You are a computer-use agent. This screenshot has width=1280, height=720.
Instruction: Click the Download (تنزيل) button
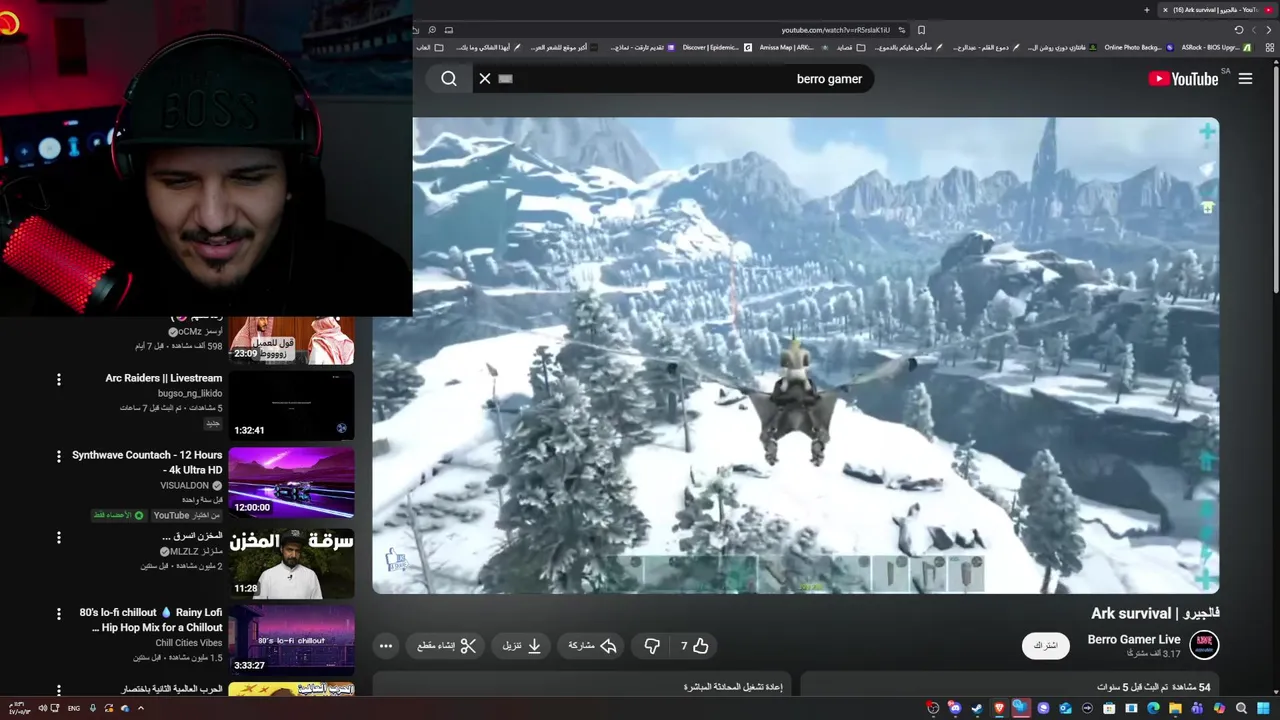pyautogui.click(x=521, y=646)
